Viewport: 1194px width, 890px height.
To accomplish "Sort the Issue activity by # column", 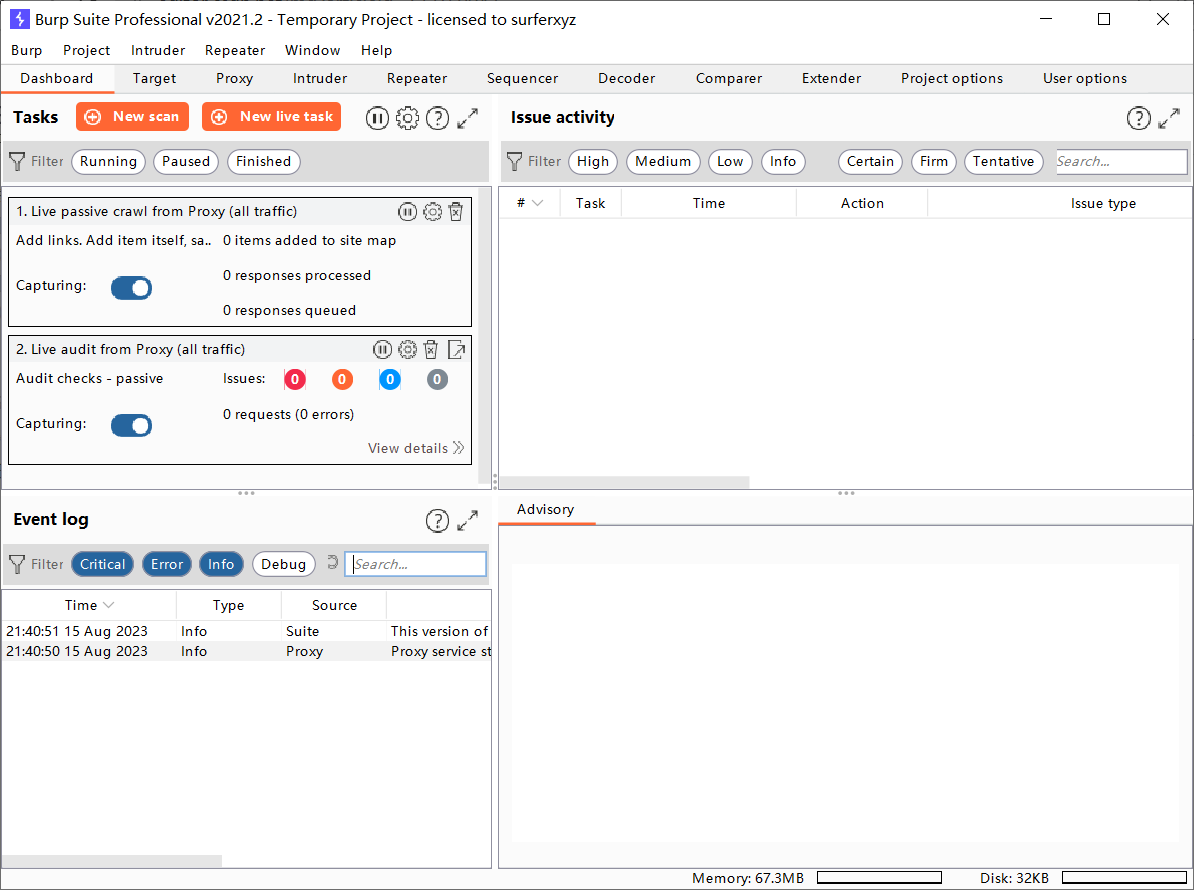I will (x=529, y=203).
